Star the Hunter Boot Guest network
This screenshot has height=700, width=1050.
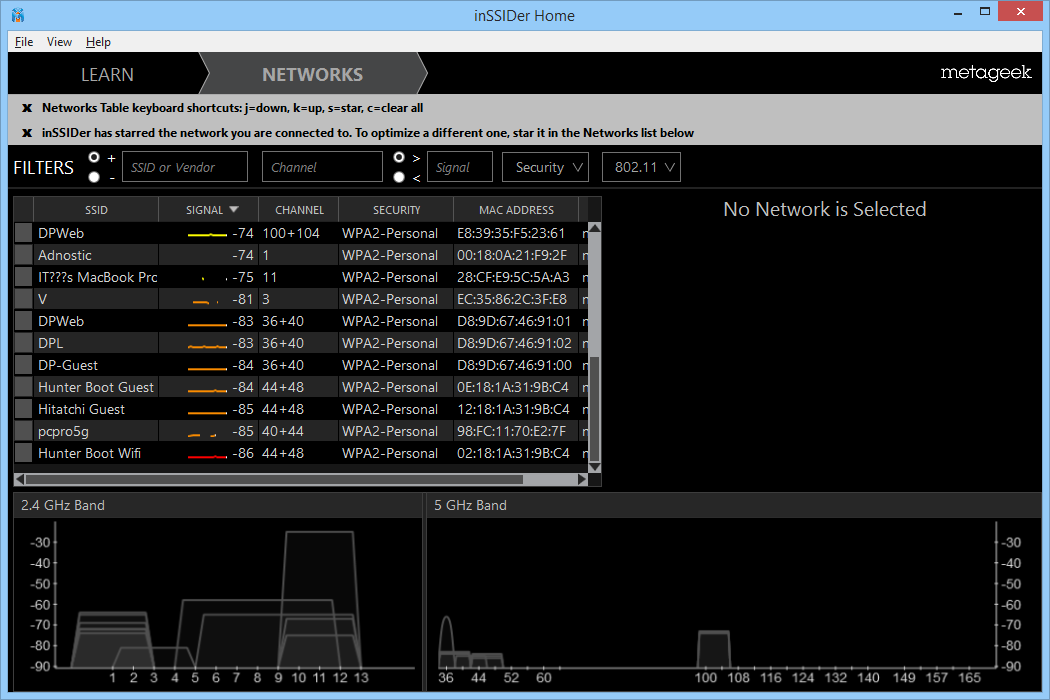pyautogui.click(x=23, y=387)
